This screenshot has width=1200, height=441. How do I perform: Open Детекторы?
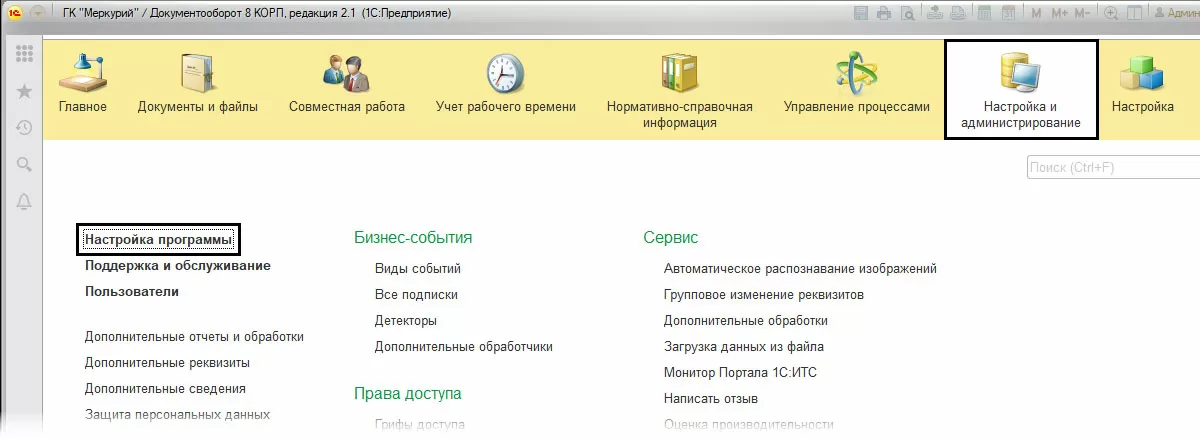tap(406, 321)
